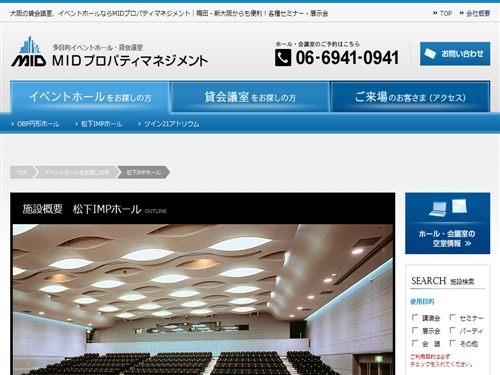Click the arrow icon before the TOP link

coord(435,13)
